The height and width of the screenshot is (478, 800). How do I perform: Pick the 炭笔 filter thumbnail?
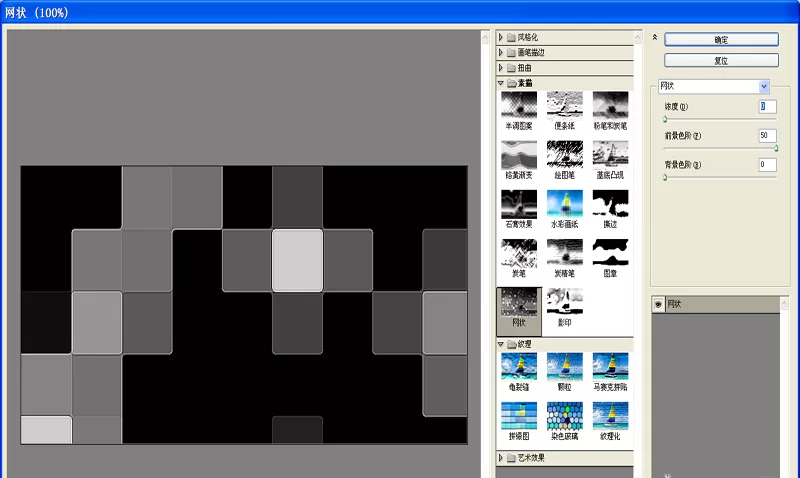point(519,253)
